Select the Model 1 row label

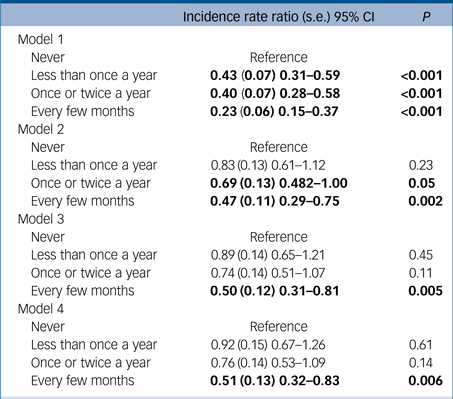coord(40,39)
